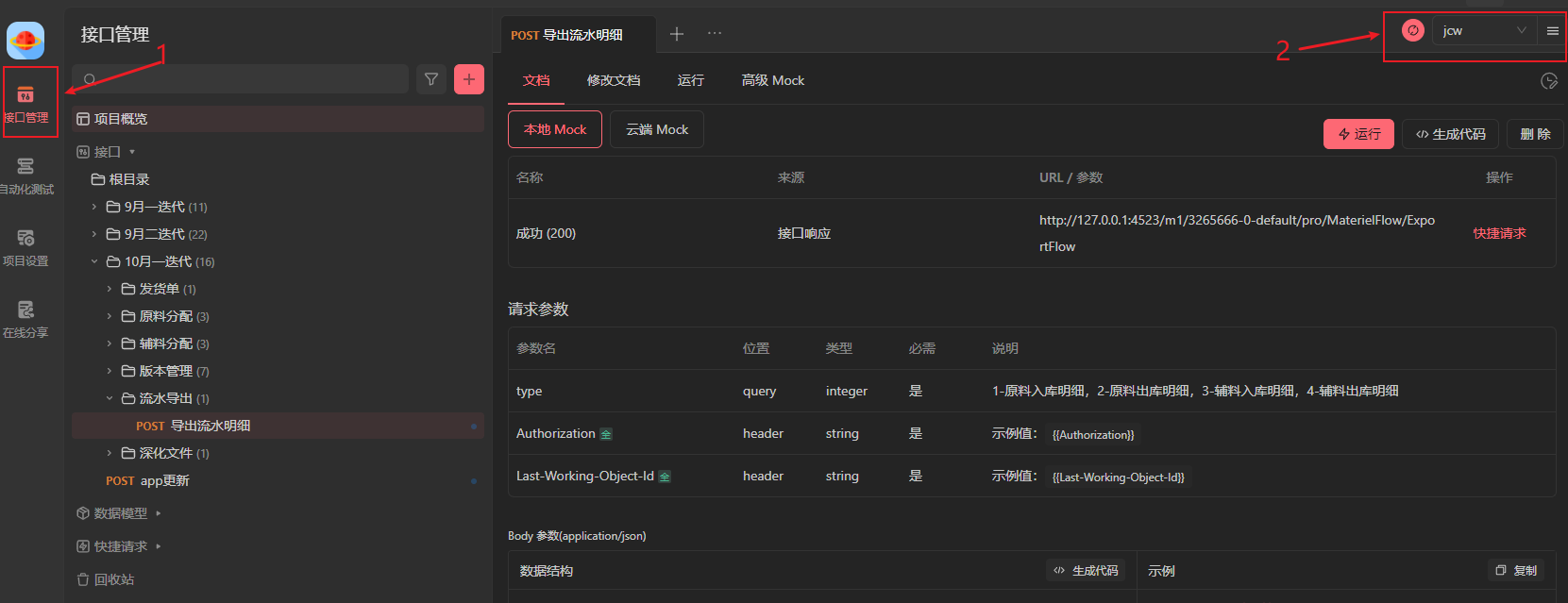The image size is (1568, 603).
Task: Click the Last-Working-Object-Id global badge icon
Action: pyautogui.click(x=665, y=477)
